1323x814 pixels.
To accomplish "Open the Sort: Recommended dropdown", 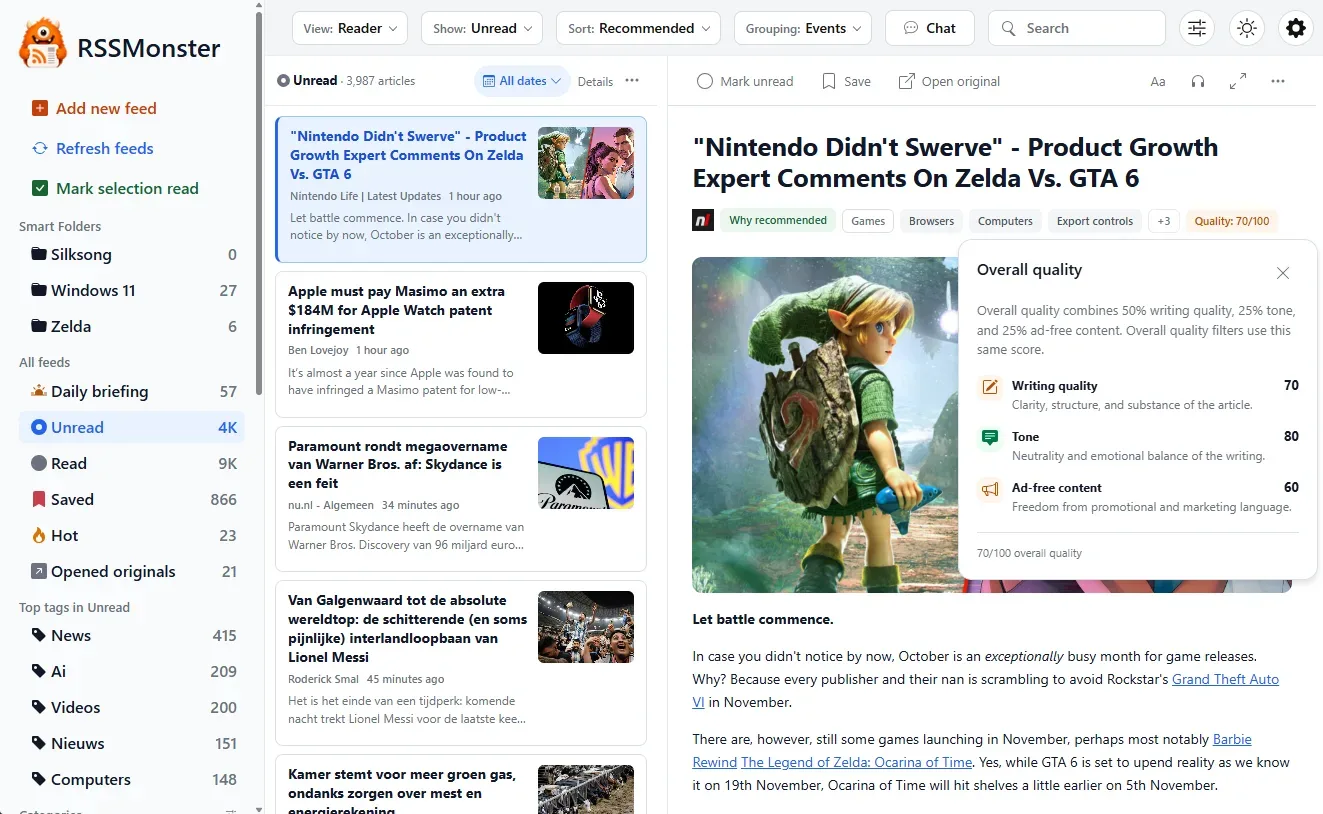I will coord(638,28).
